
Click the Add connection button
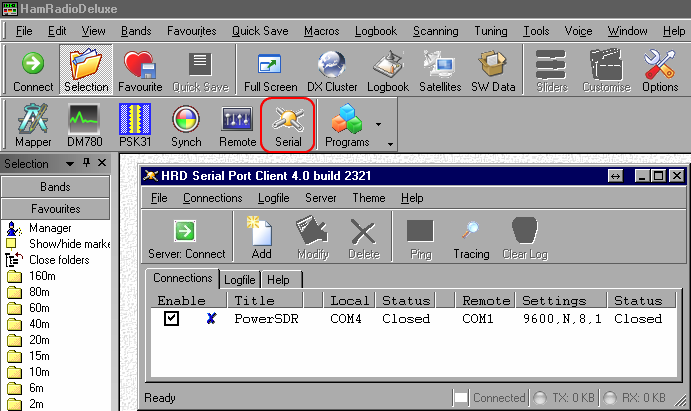click(x=262, y=238)
